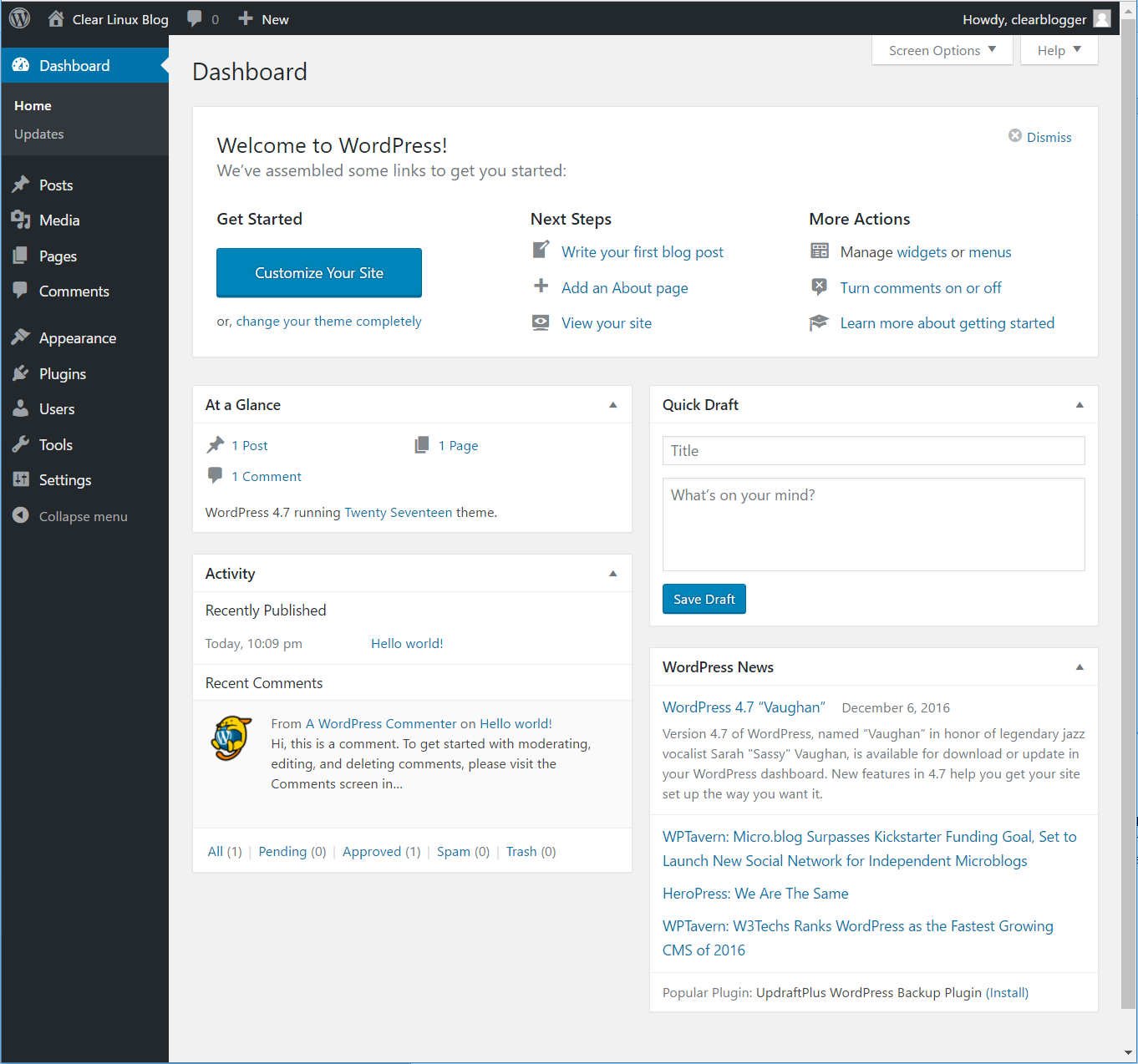Click the graduation cap icon beside Learn more
Screen dimensions: 1138x1064
click(x=819, y=322)
